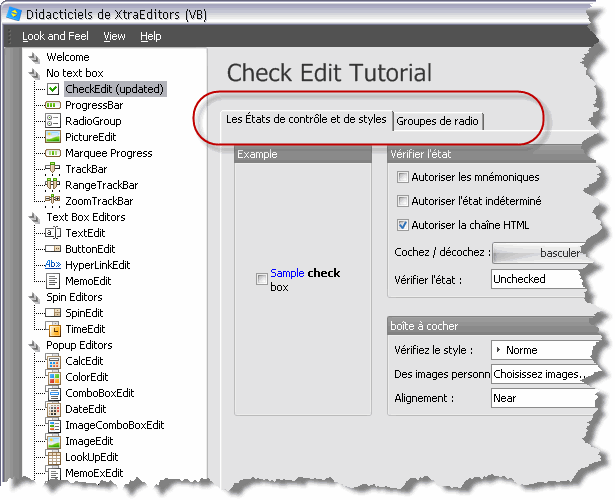Enable the Autoriser les mnémoniques checkbox
The width and height of the screenshot is (615, 500).
pyautogui.click(x=403, y=177)
